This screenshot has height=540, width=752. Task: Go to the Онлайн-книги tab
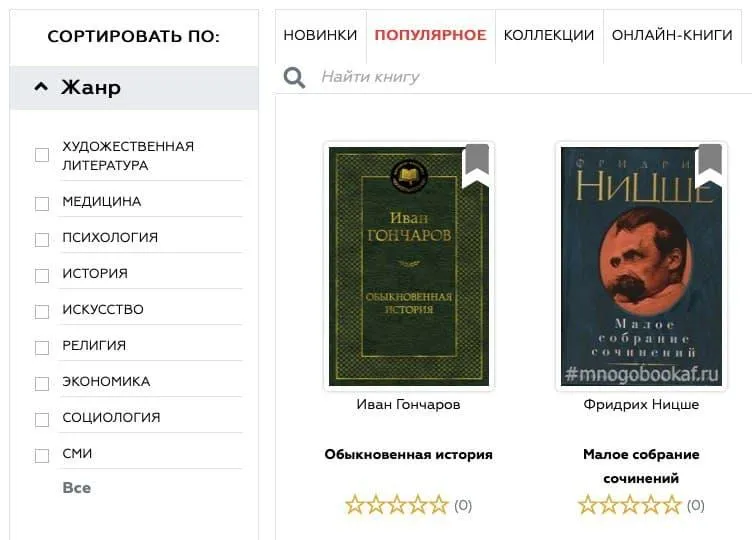tap(672, 35)
